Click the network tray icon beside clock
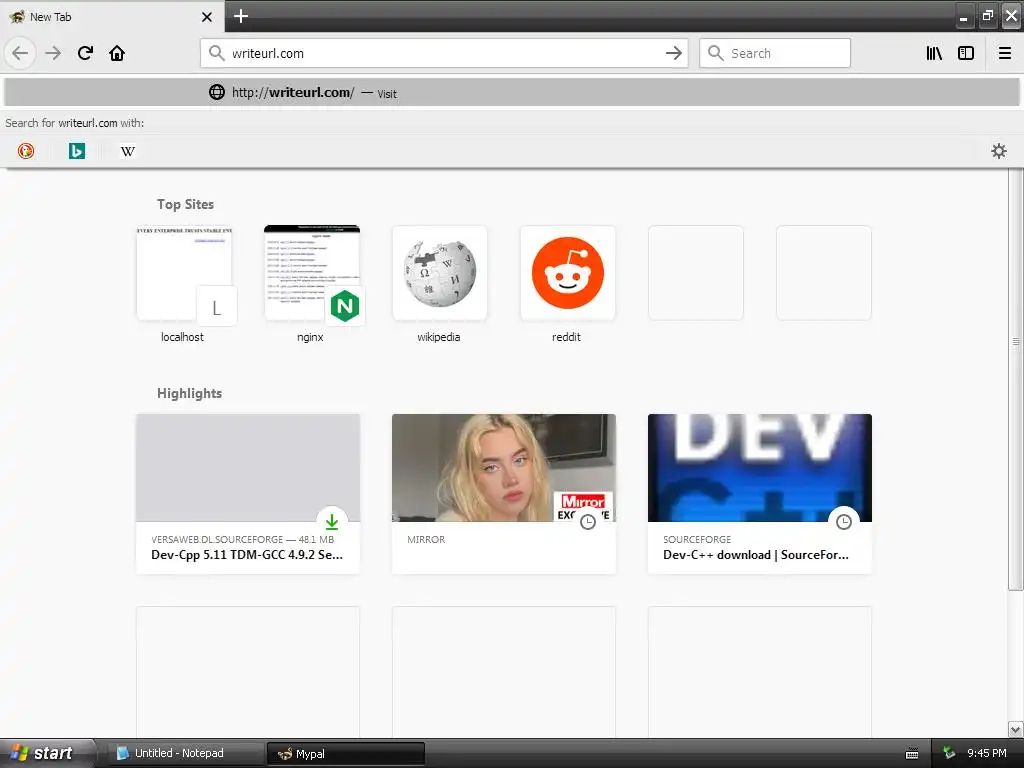 point(949,754)
